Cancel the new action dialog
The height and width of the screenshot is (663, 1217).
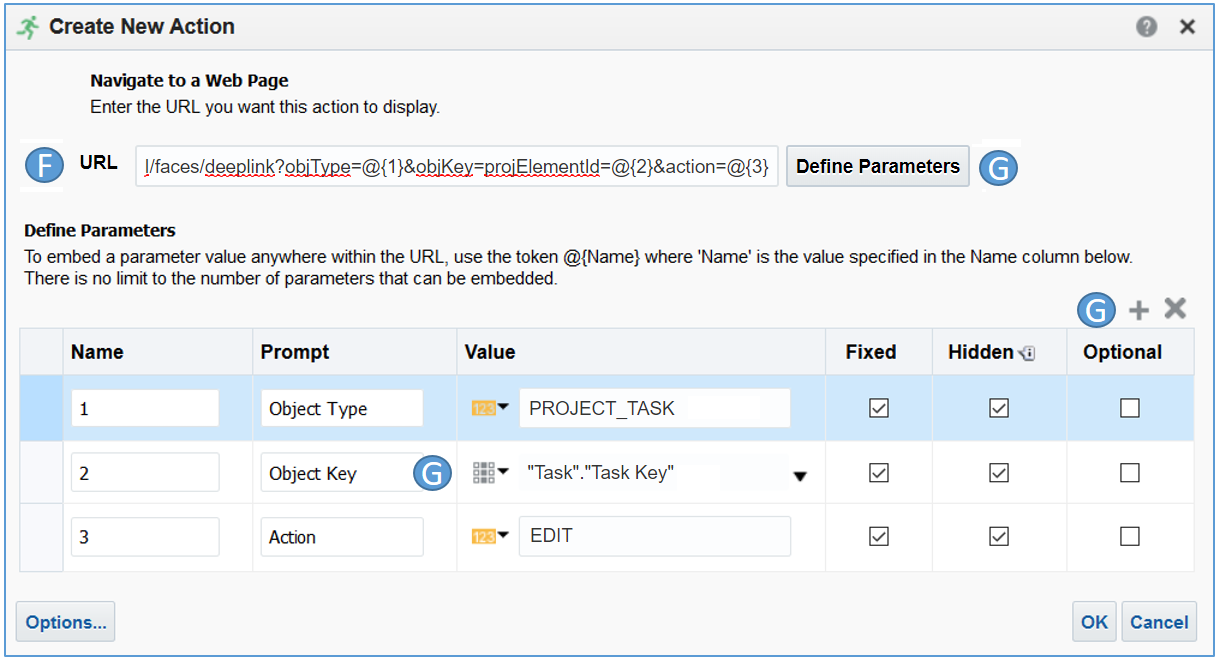pyautogui.click(x=1159, y=622)
